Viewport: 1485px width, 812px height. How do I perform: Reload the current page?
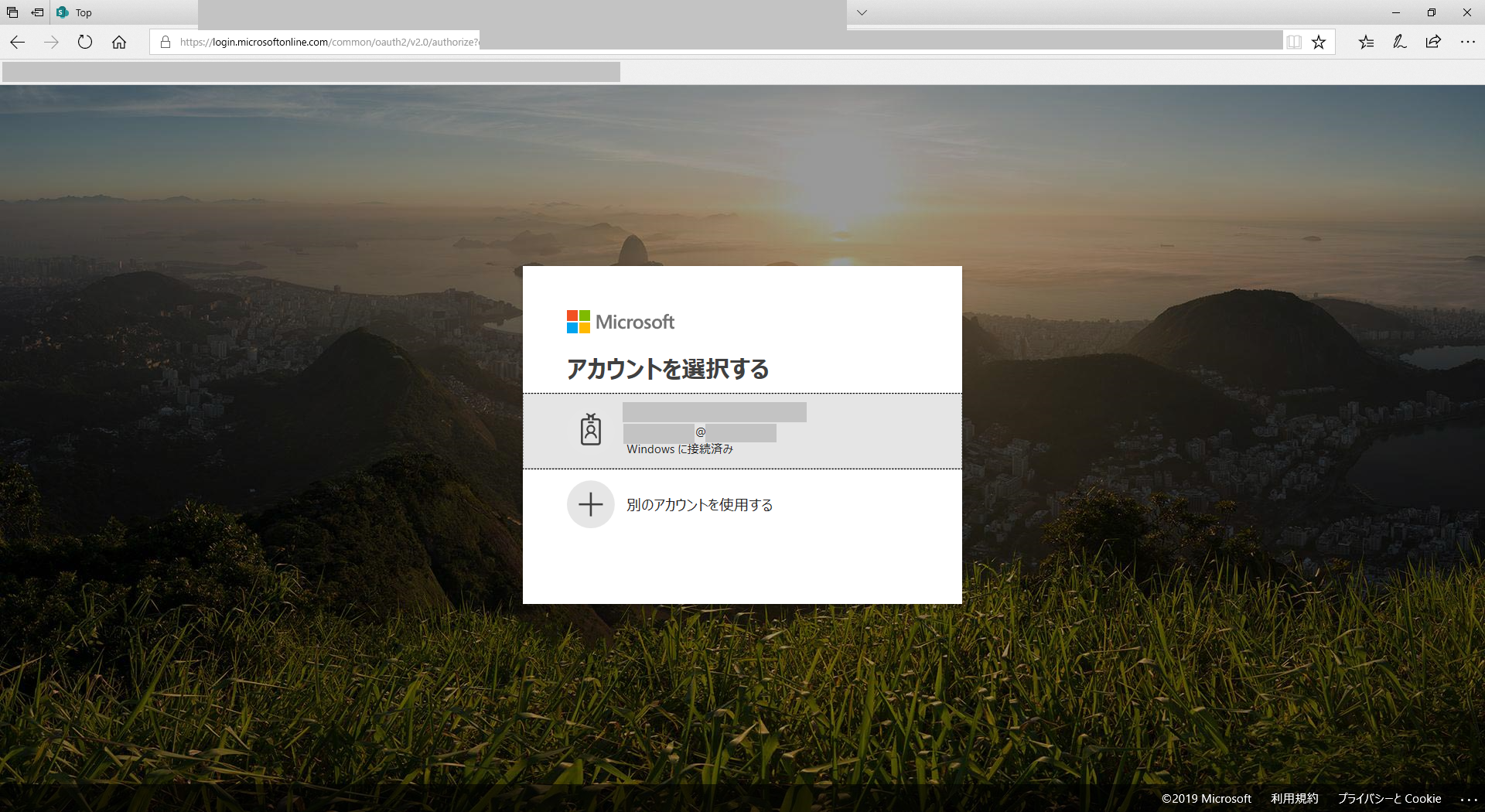(85, 42)
